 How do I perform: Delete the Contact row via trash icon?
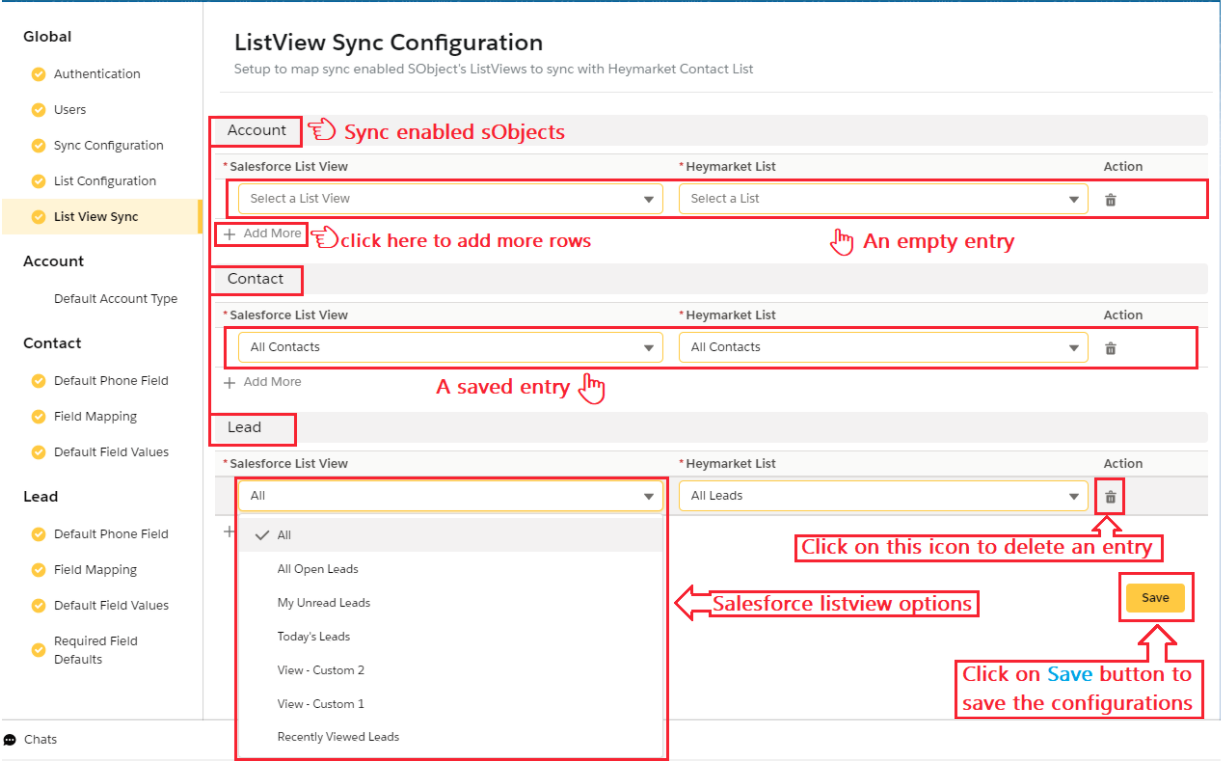click(x=1110, y=348)
